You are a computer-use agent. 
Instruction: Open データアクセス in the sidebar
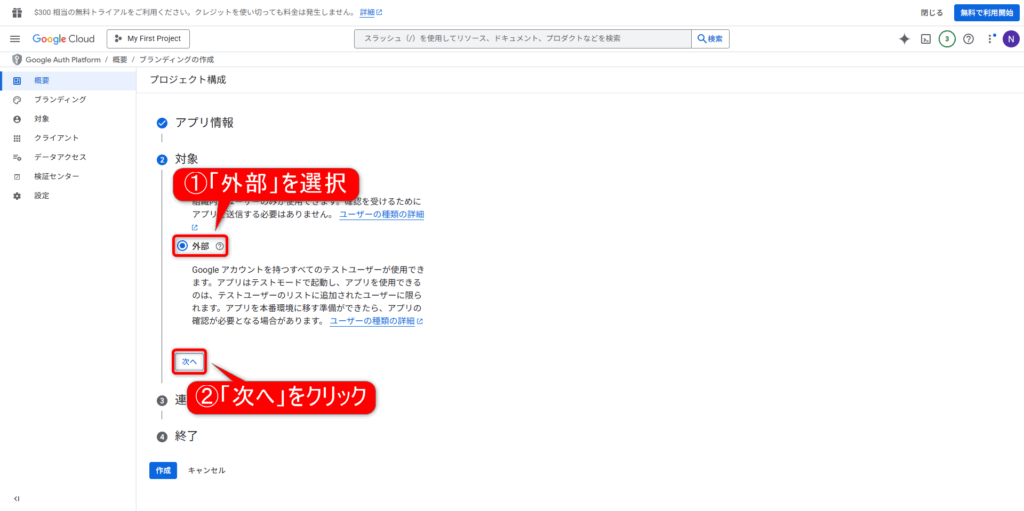60,157
